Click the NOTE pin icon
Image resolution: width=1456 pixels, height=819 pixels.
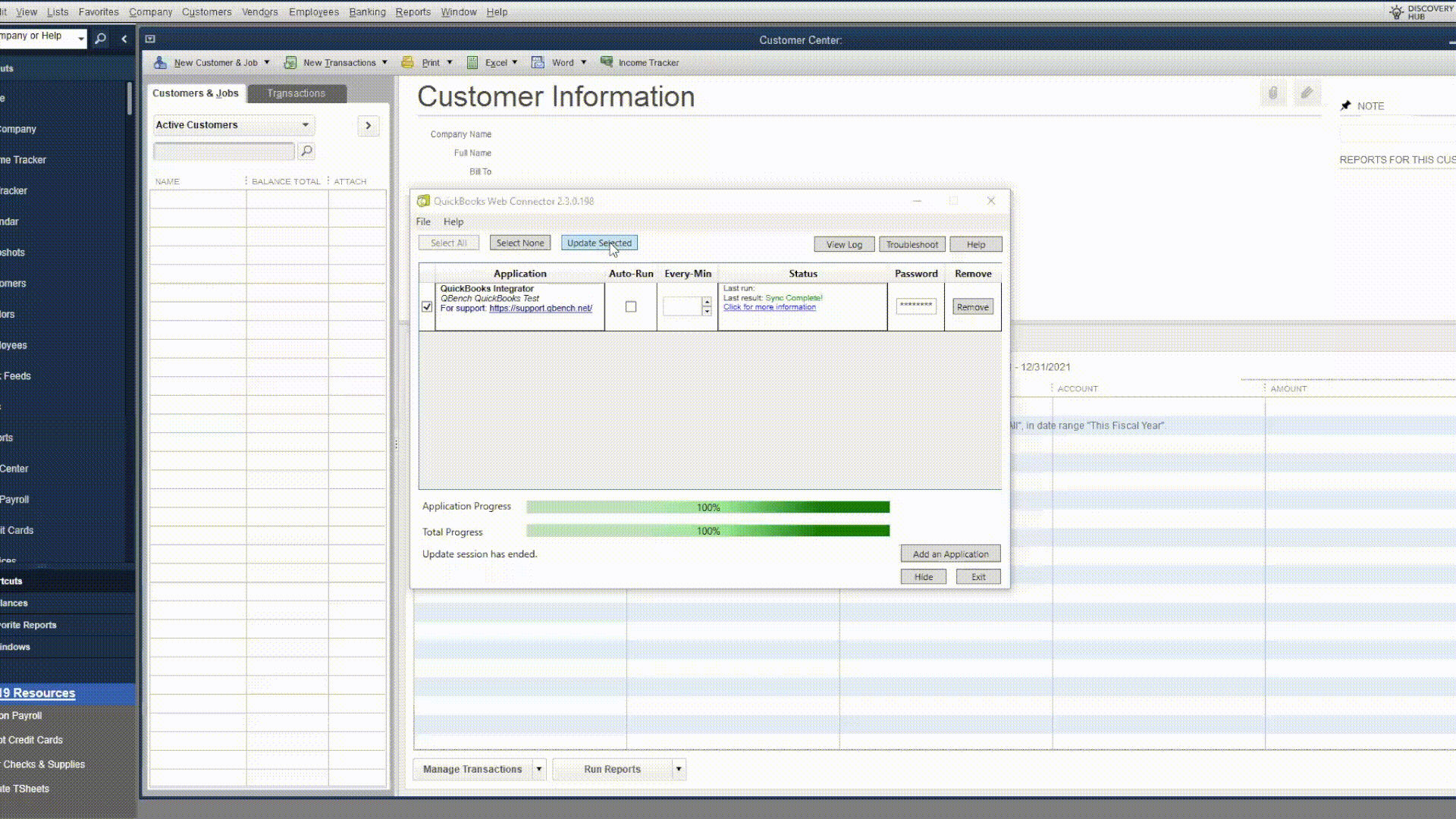coord(1346,106)
